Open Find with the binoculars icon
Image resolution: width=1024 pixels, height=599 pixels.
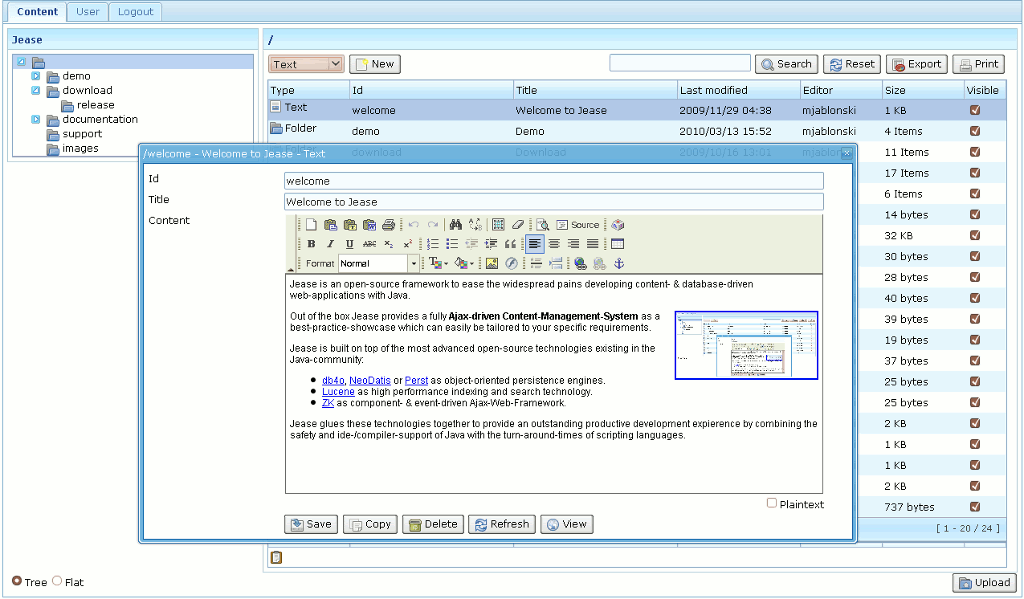[x=456, y=225]
